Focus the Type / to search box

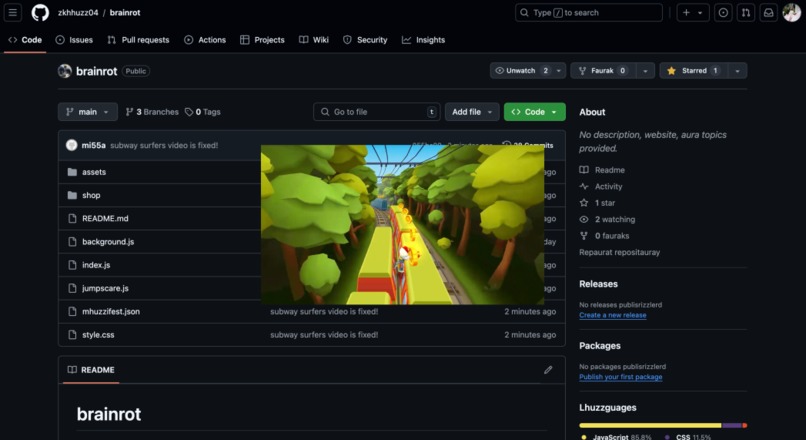point(589,12)
